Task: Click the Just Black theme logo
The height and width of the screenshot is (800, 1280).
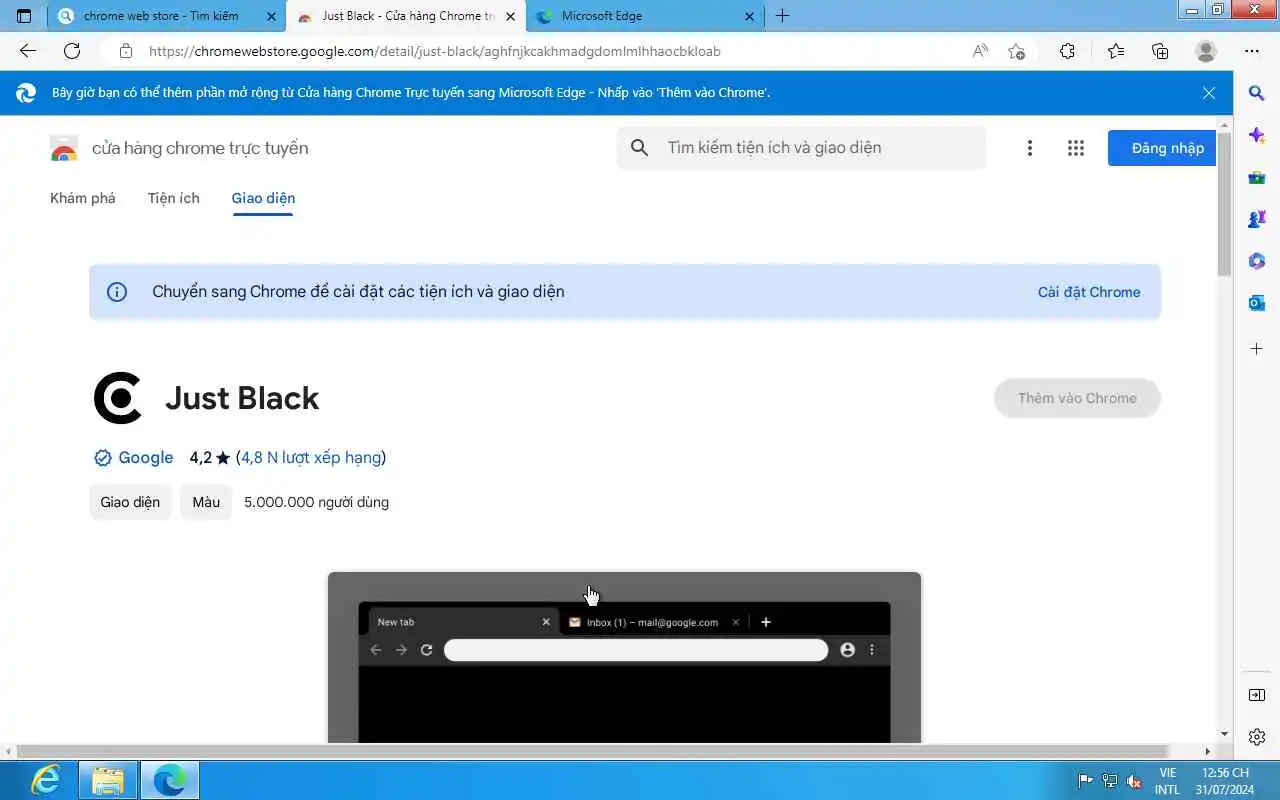Action: tap(118, 398)
